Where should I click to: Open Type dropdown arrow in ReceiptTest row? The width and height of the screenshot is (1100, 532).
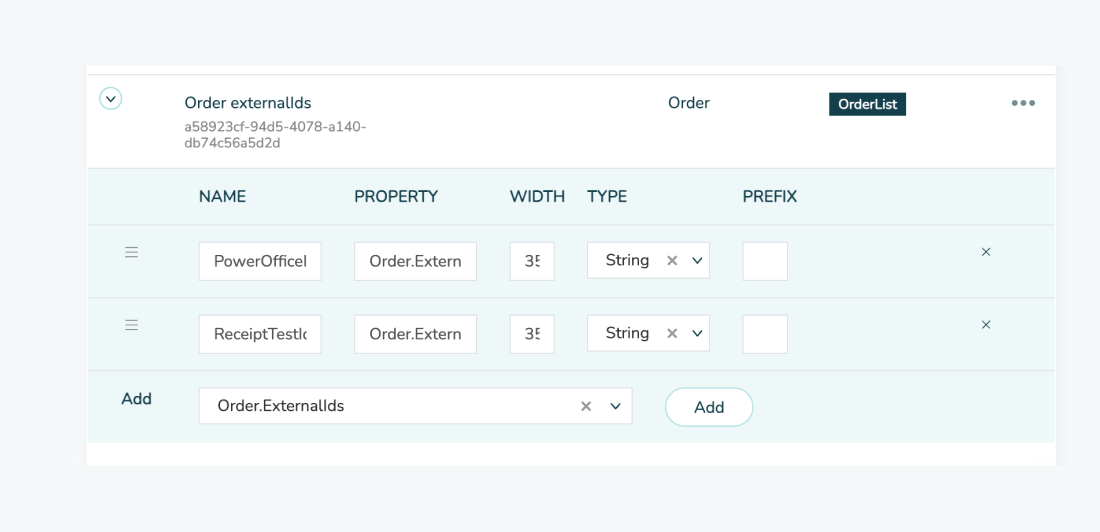tap(697, 333)
